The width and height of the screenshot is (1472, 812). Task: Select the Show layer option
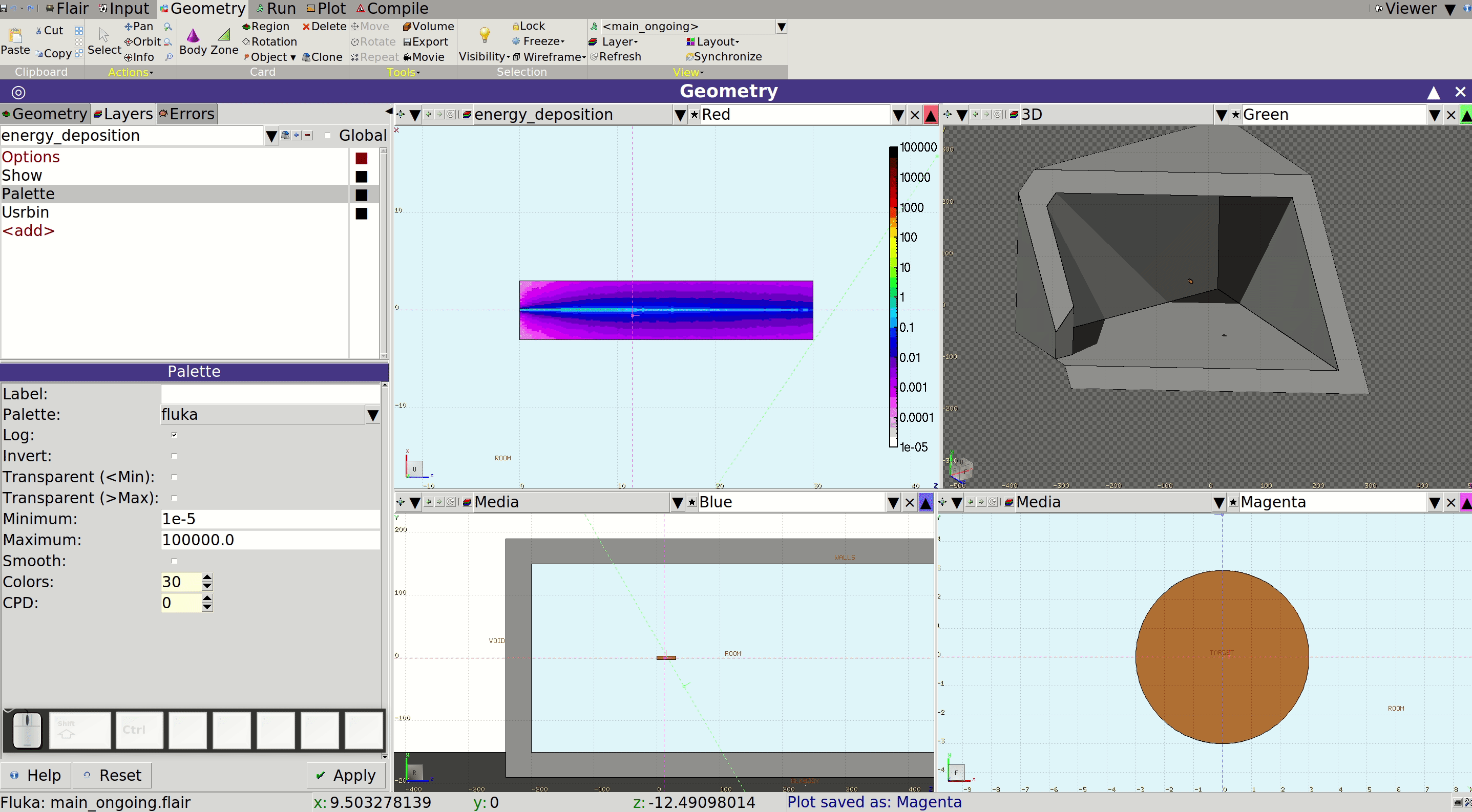click(174, 175)
